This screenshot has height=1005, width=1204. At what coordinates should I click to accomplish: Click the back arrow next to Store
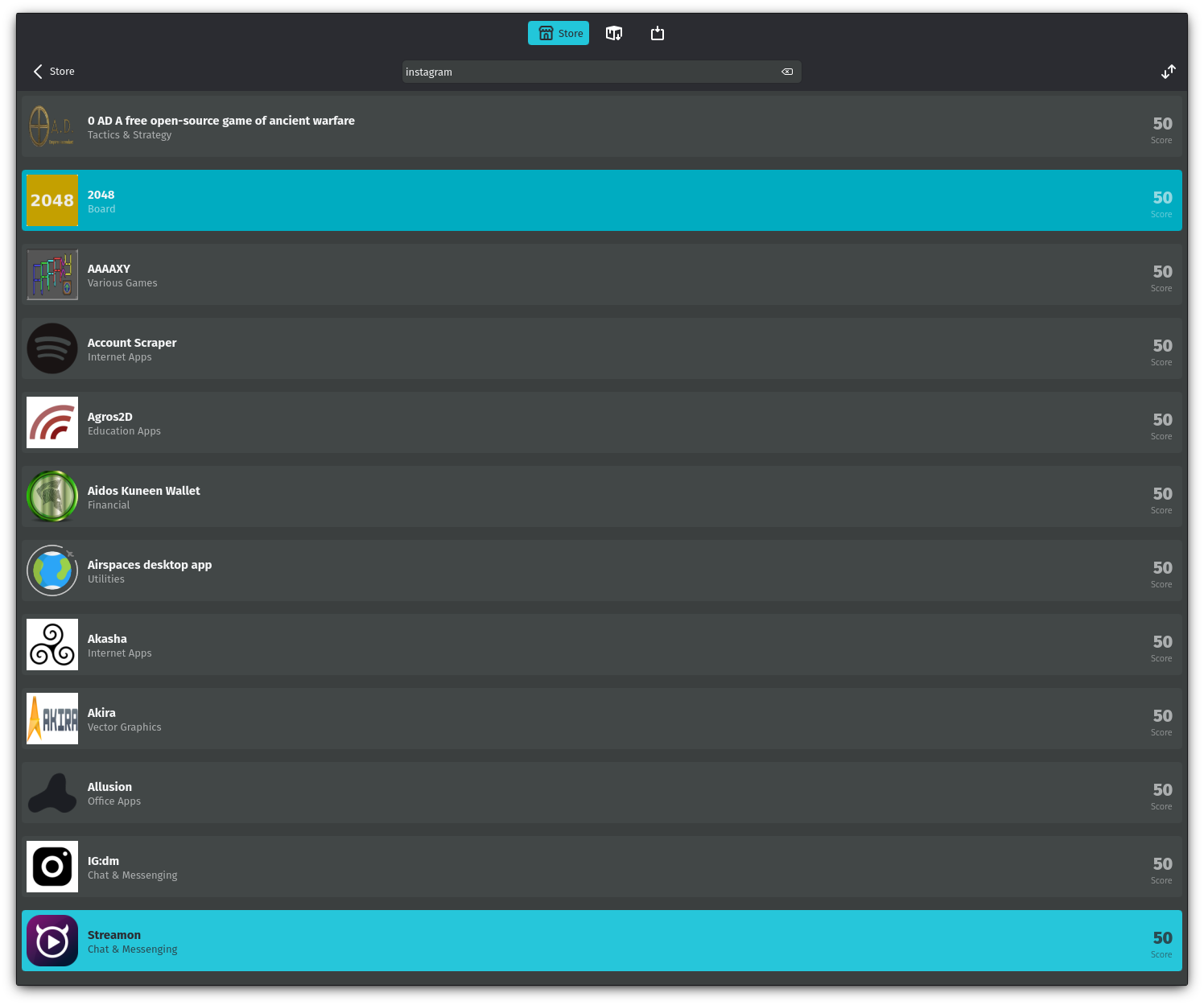[x=38, y=72]
